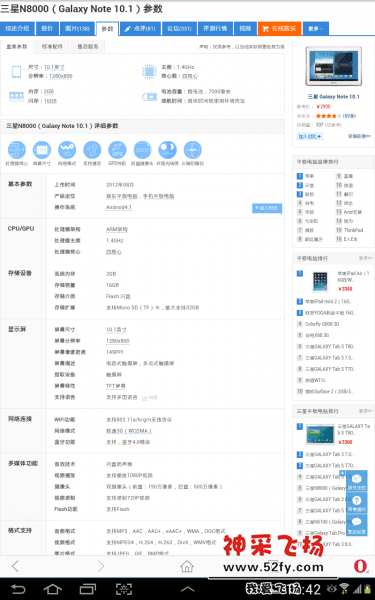Open the GALAXY Tab S thumbnail in Samsung ranking
Image resolution: width=375 pixels, height=600 pixels.
[320, 434]
